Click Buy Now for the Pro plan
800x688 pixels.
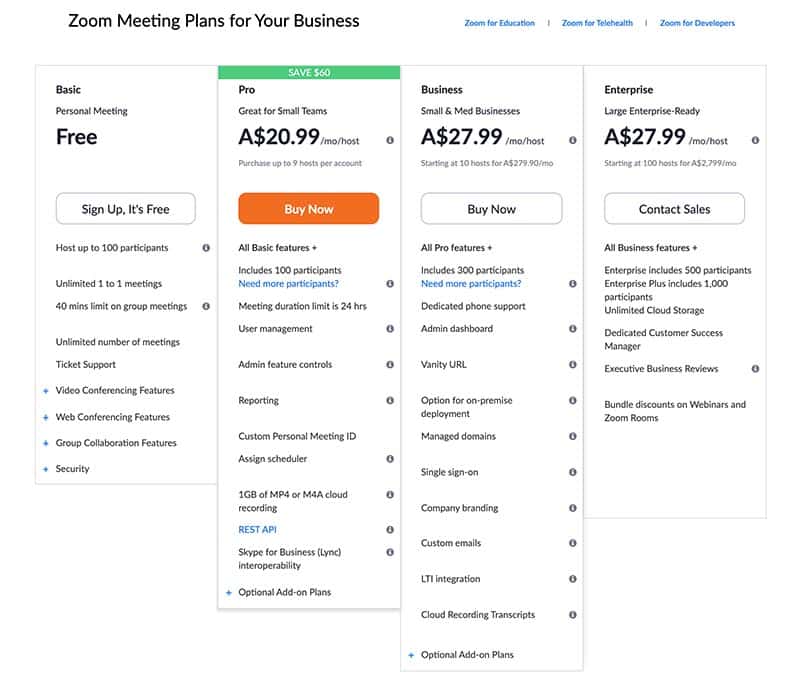(309, 209)
